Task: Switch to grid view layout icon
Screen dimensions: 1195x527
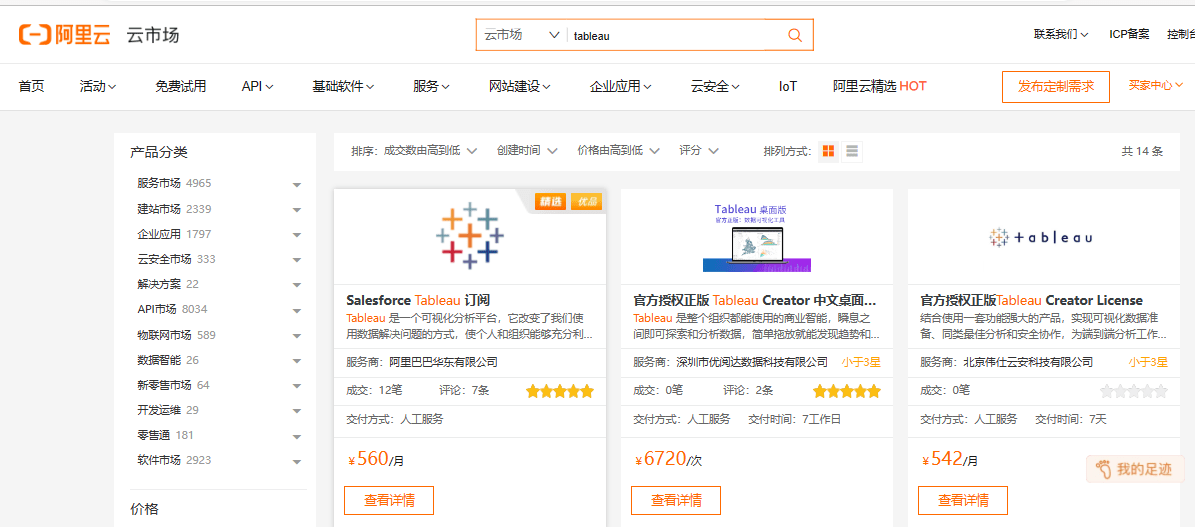Action: pyautogui.click(x=828, y=152)
